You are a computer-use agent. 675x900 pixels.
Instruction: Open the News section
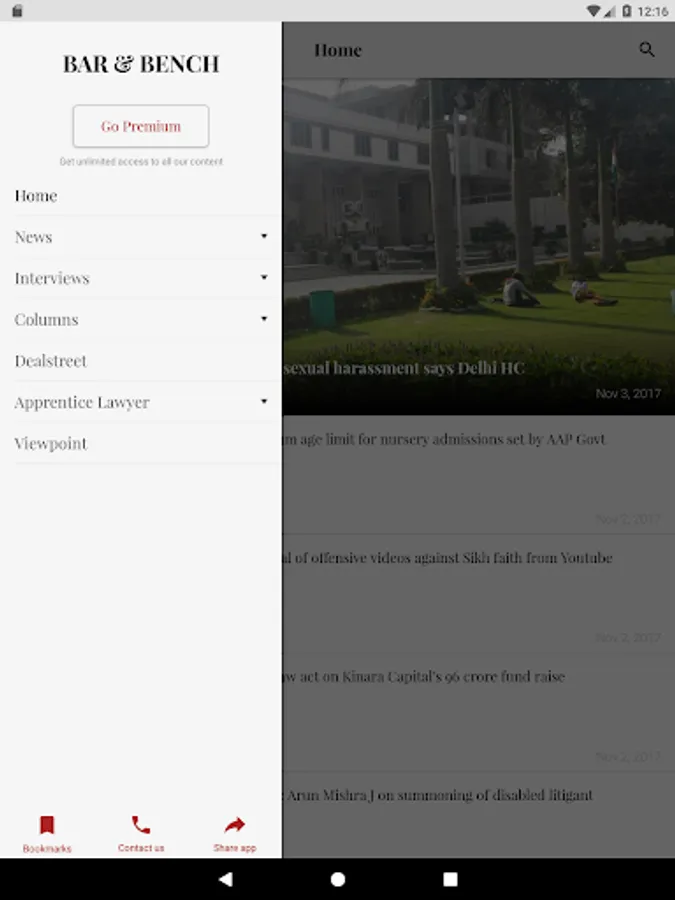[141, 237]
